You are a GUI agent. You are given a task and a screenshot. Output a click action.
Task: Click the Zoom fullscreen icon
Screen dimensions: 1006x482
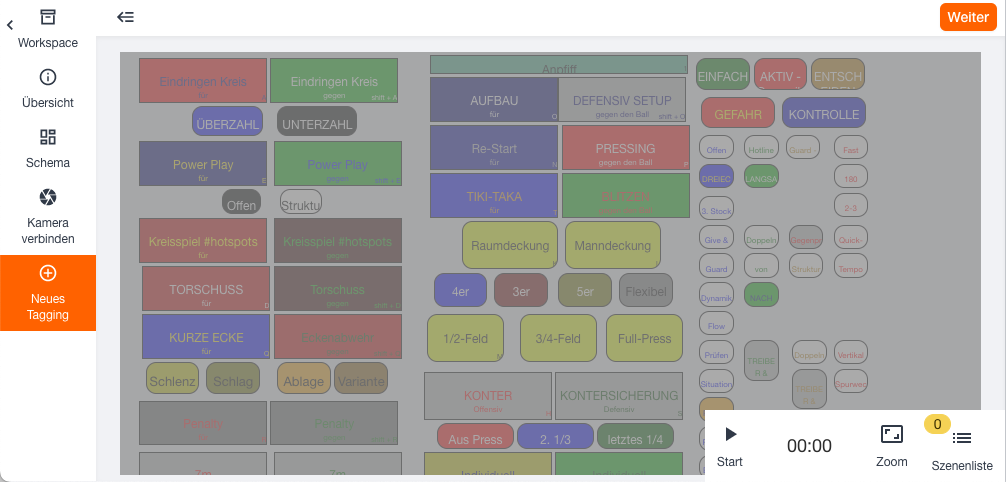[x=891, y=434]
